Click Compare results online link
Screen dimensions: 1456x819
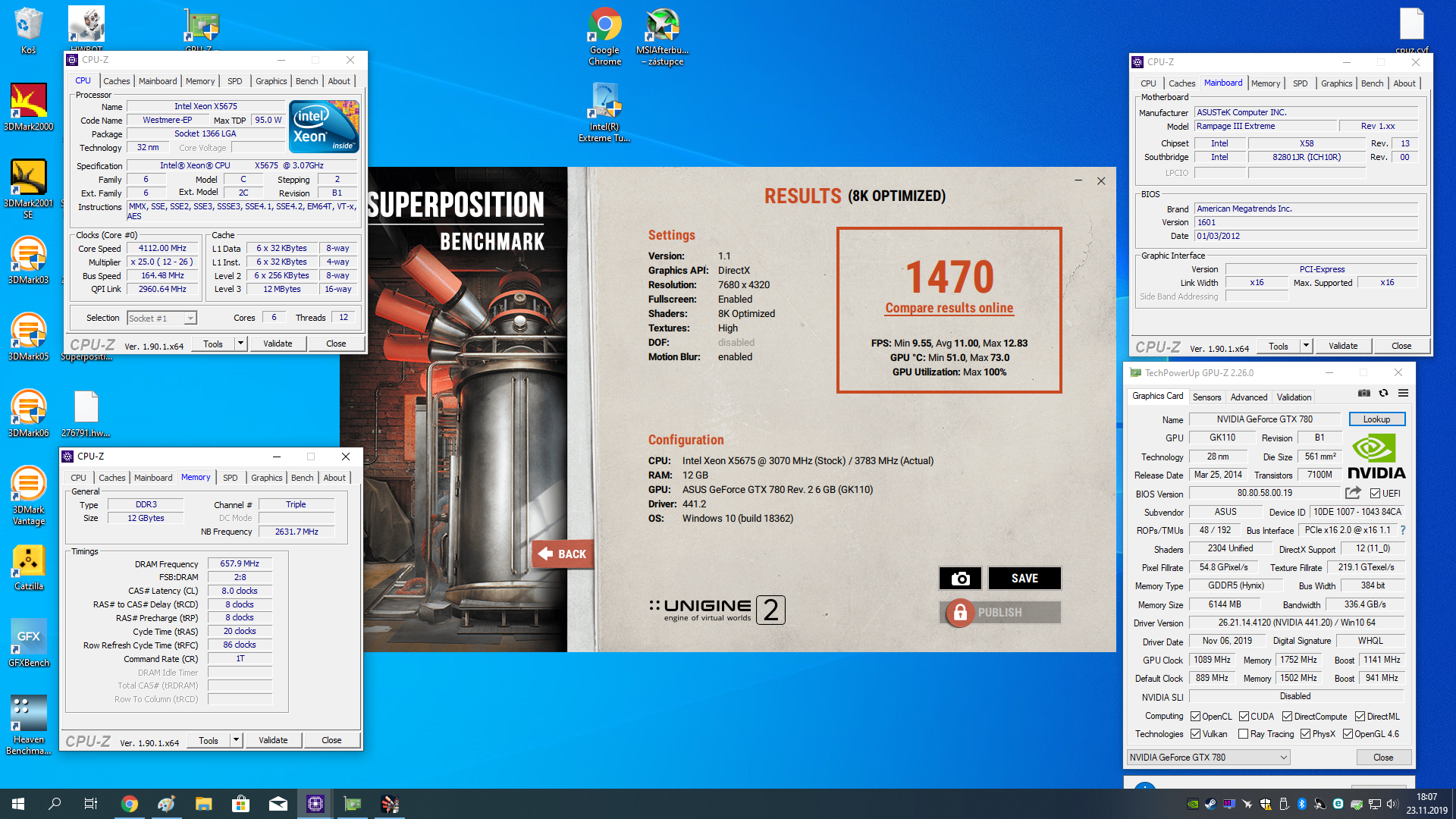[949, 308]
